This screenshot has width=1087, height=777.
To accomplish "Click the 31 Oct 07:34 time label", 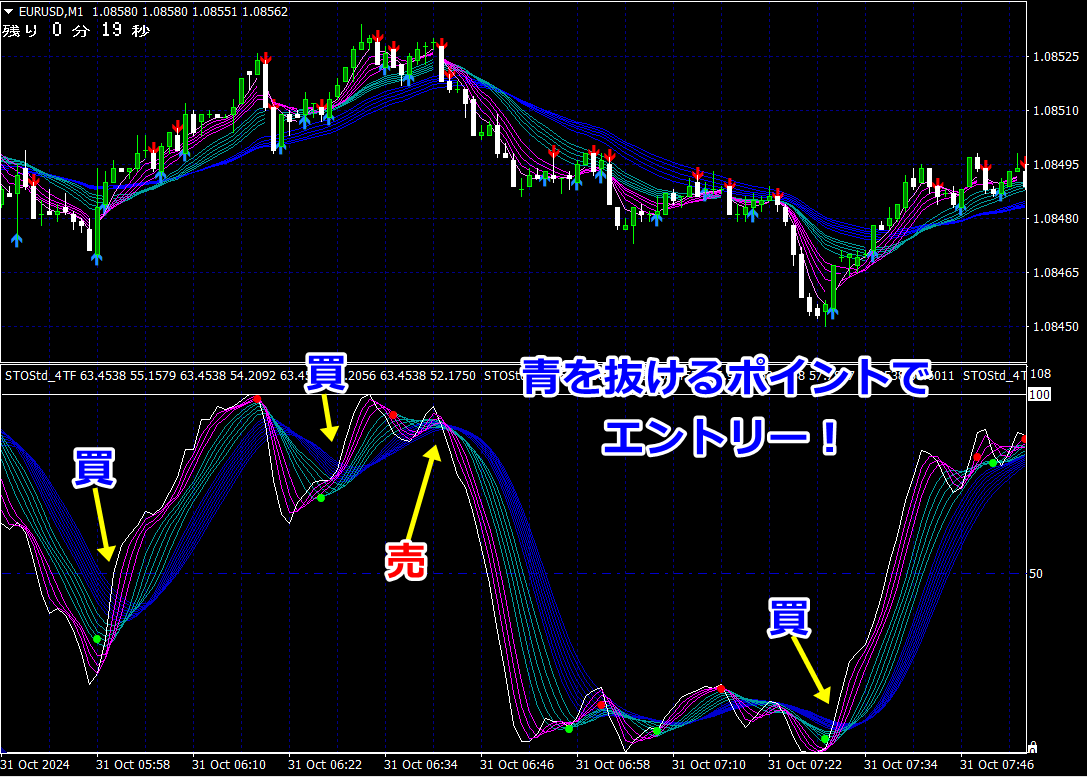I will click(901, 765).
